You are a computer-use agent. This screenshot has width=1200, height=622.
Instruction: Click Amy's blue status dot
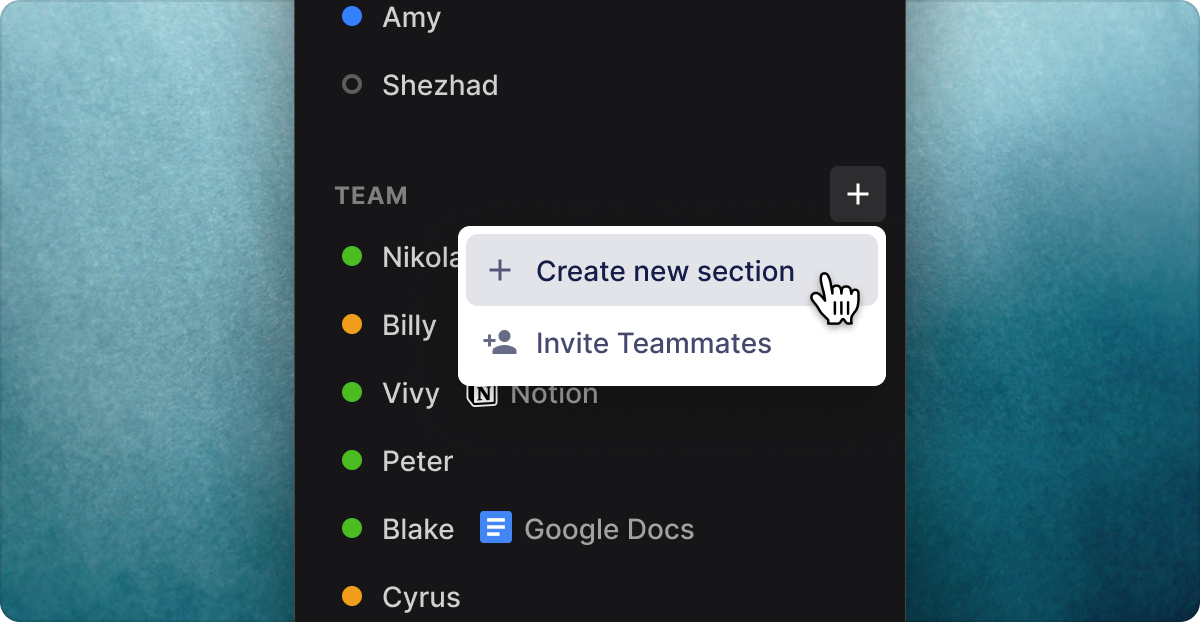coord(352,16)
